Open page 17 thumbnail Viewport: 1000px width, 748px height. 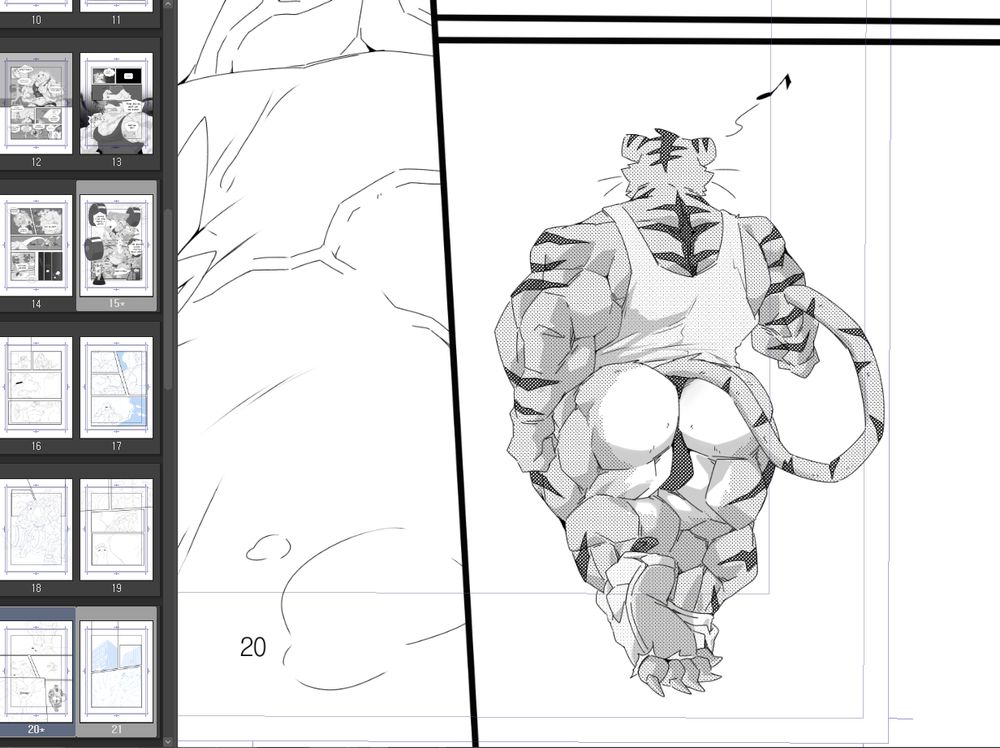click(x=116, y=388)
